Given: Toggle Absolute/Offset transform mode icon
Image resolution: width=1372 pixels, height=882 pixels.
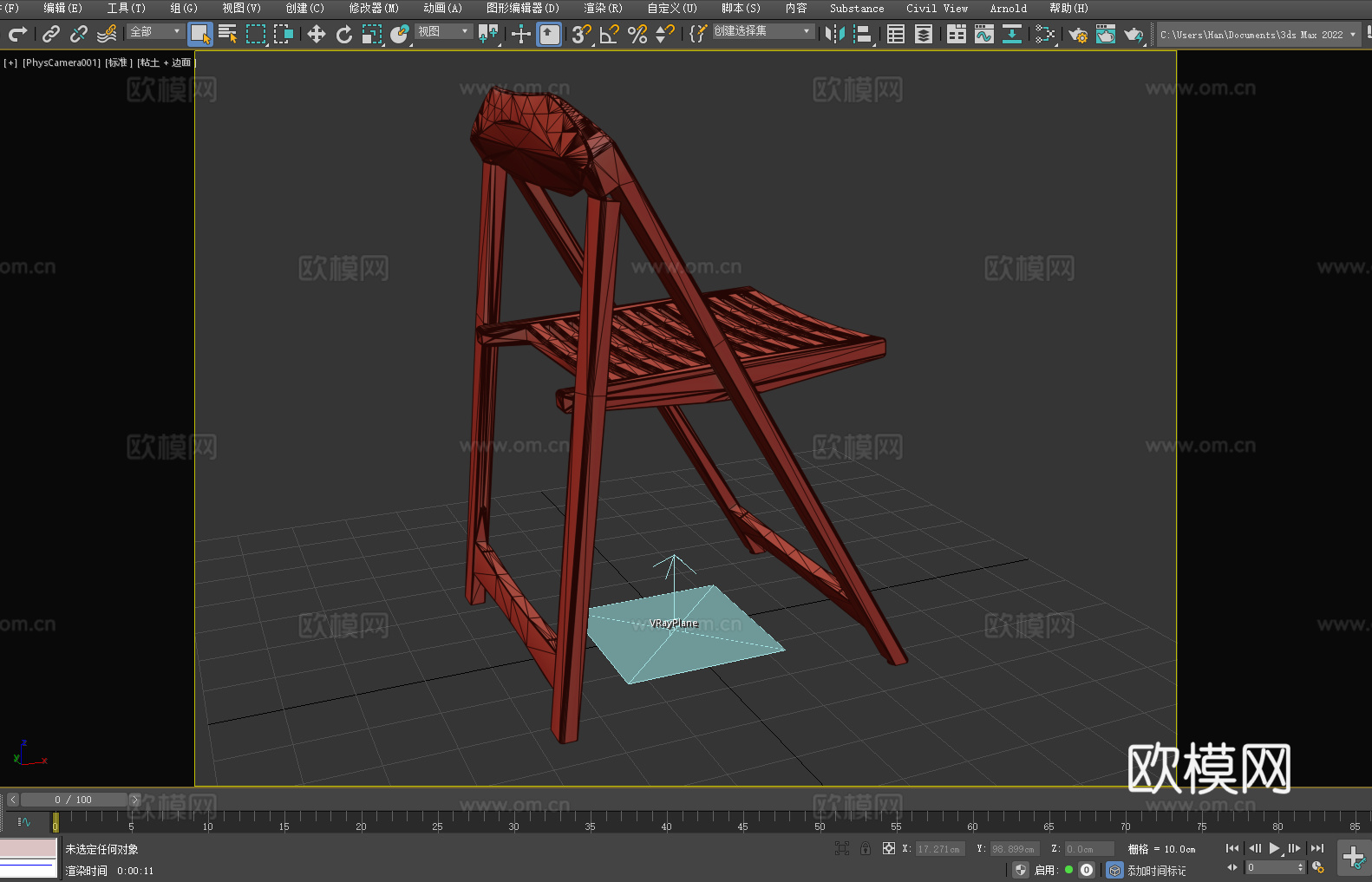Looking at the screenshot, I should click(888, 848).
